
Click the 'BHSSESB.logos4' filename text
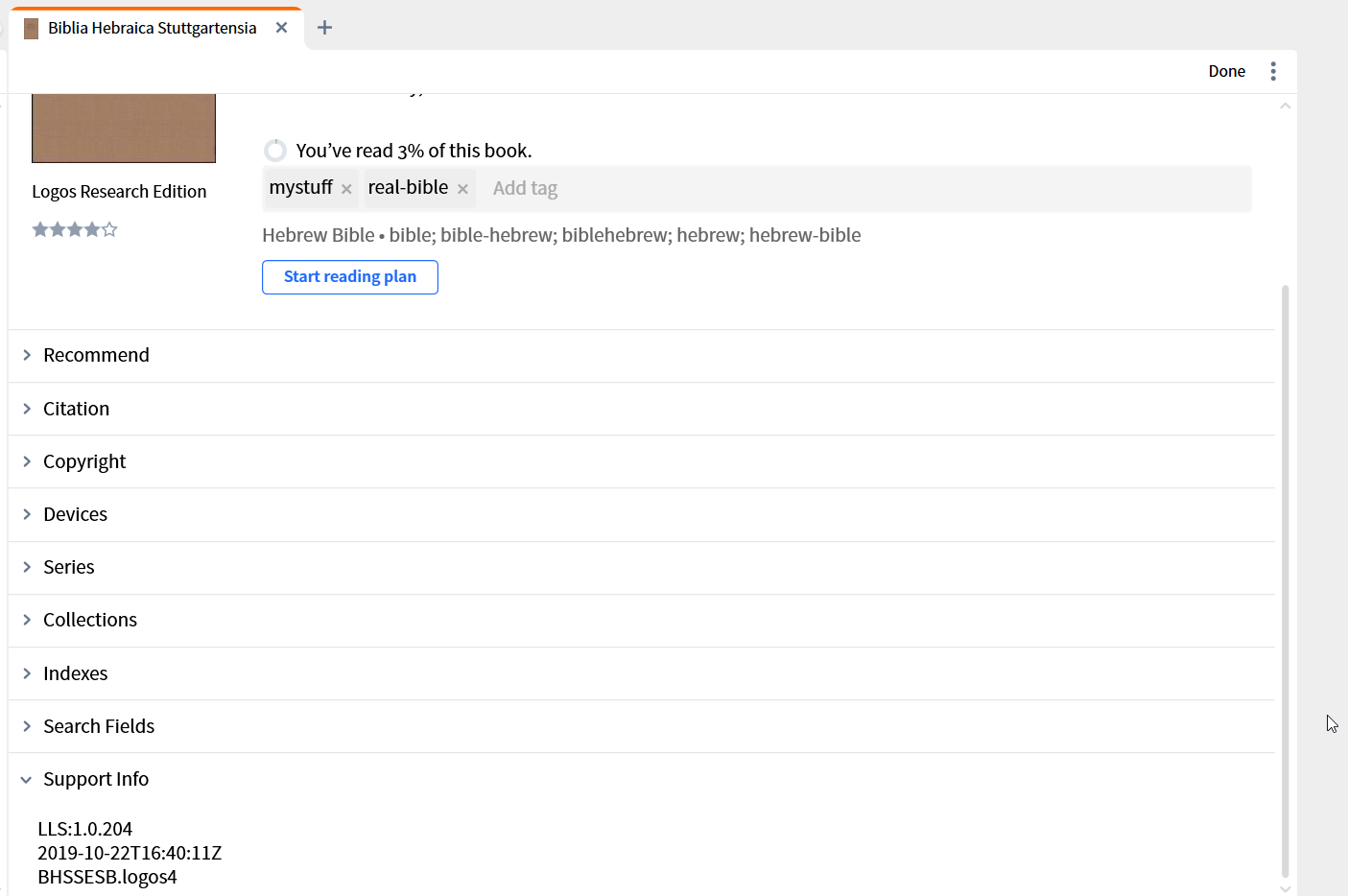(107, 877)
